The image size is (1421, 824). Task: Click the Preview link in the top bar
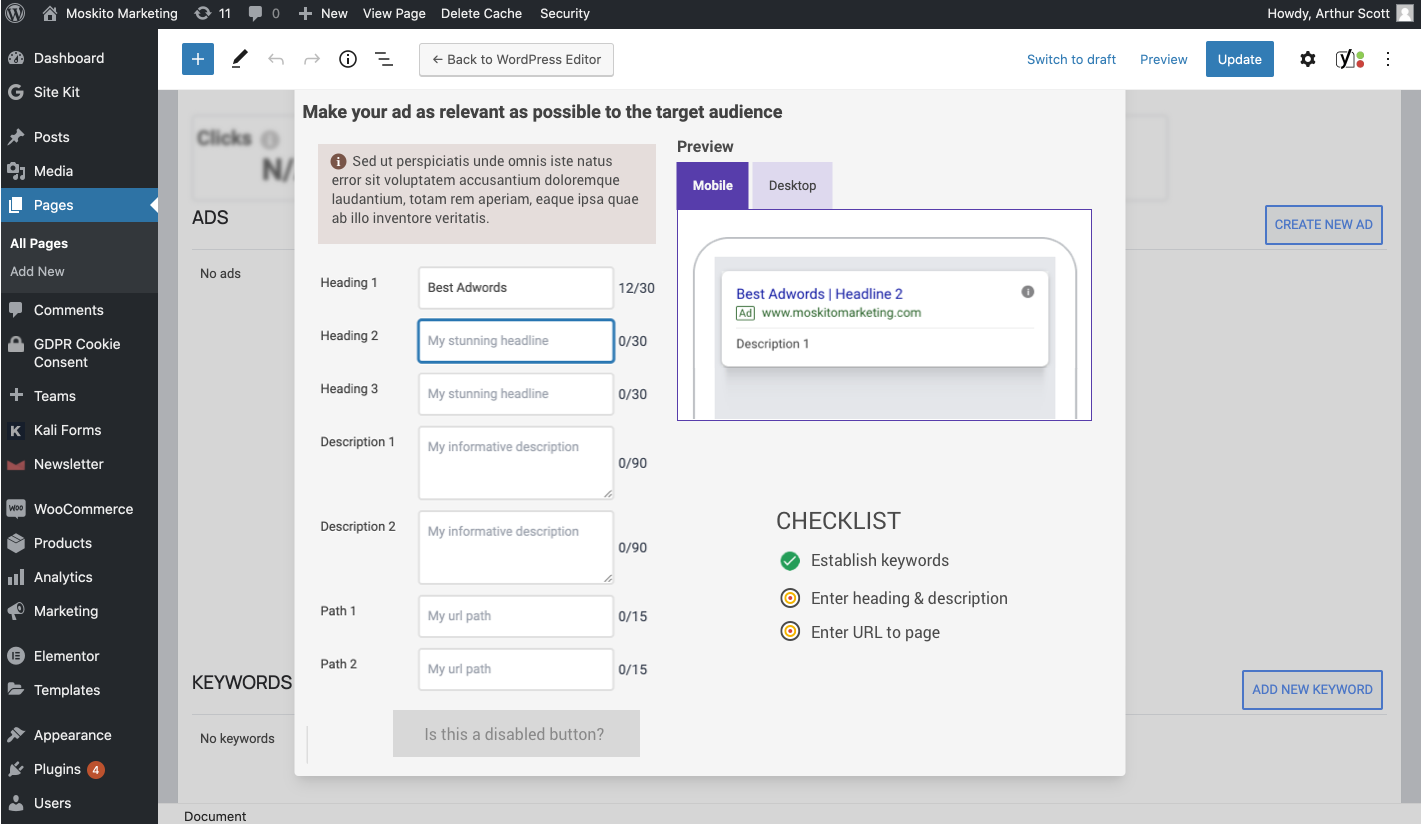[x=1164, y=59]
